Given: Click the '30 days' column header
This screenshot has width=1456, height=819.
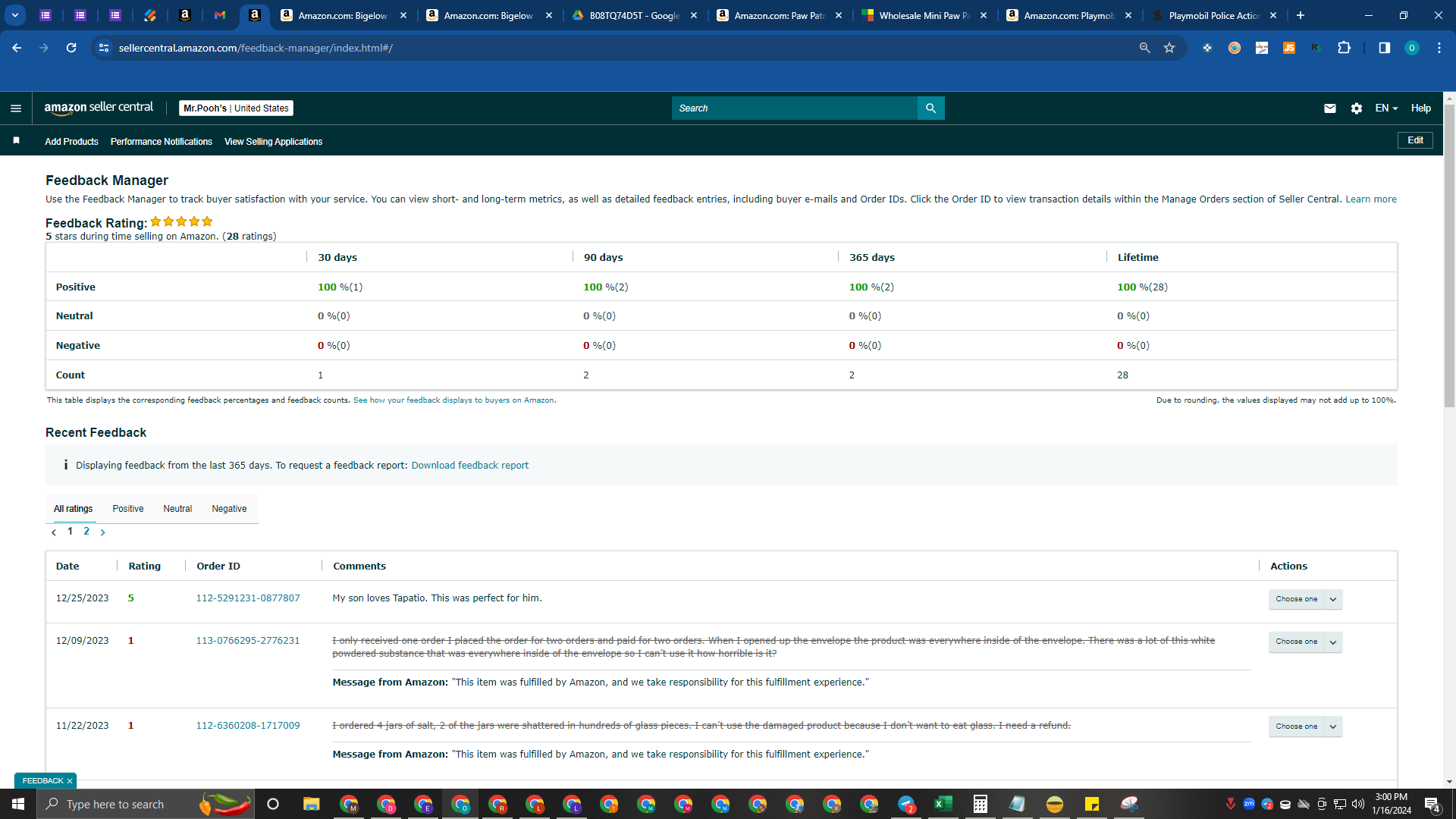Looking at the screenshot, I should point(337,258).
